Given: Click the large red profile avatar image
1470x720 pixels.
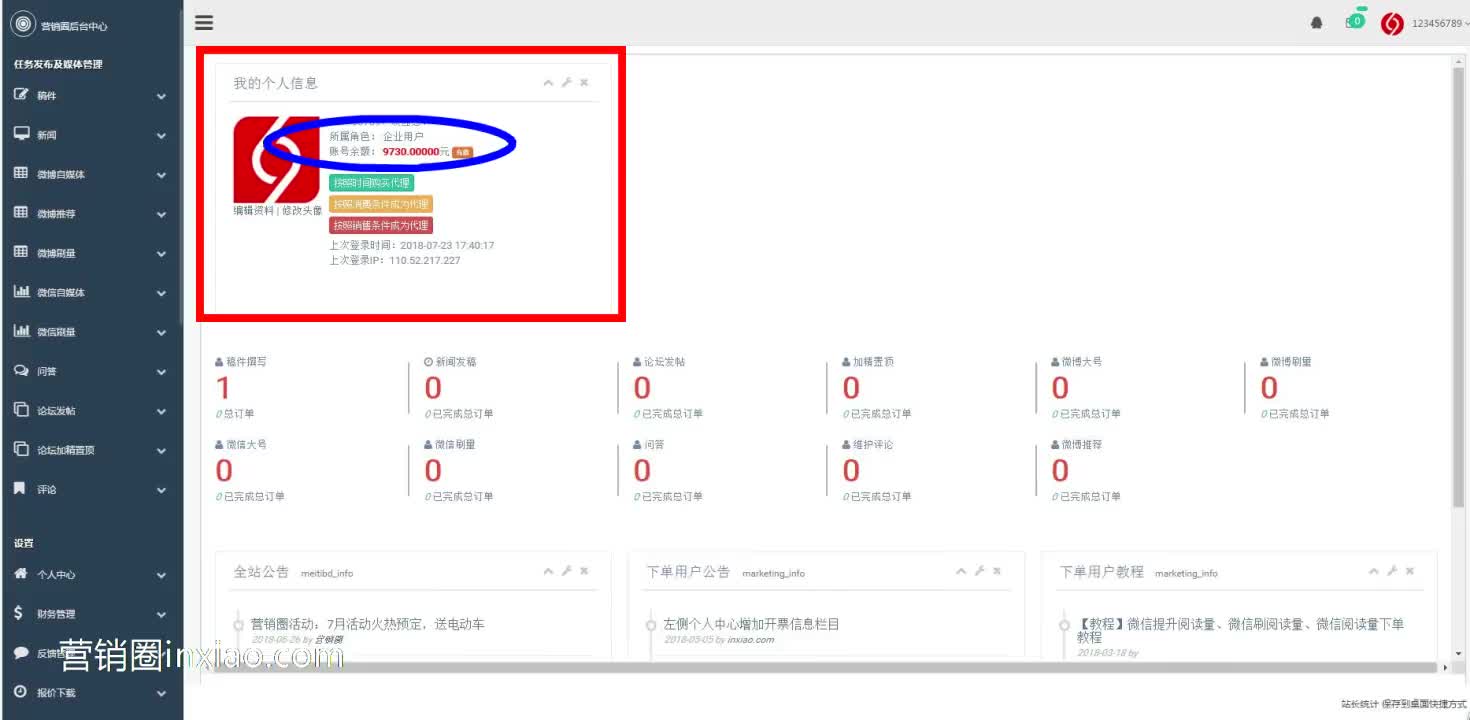Looking at the screenshot, I should [277, 160].
